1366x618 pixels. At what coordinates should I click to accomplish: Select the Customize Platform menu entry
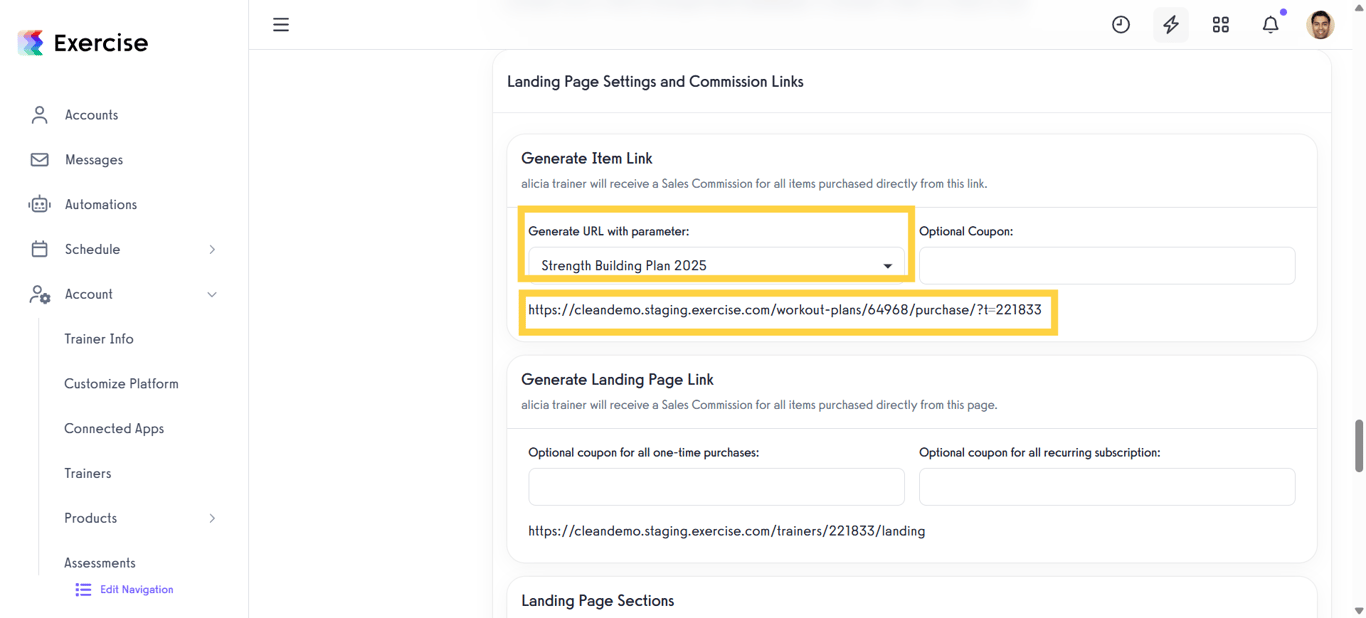[121, 383]
